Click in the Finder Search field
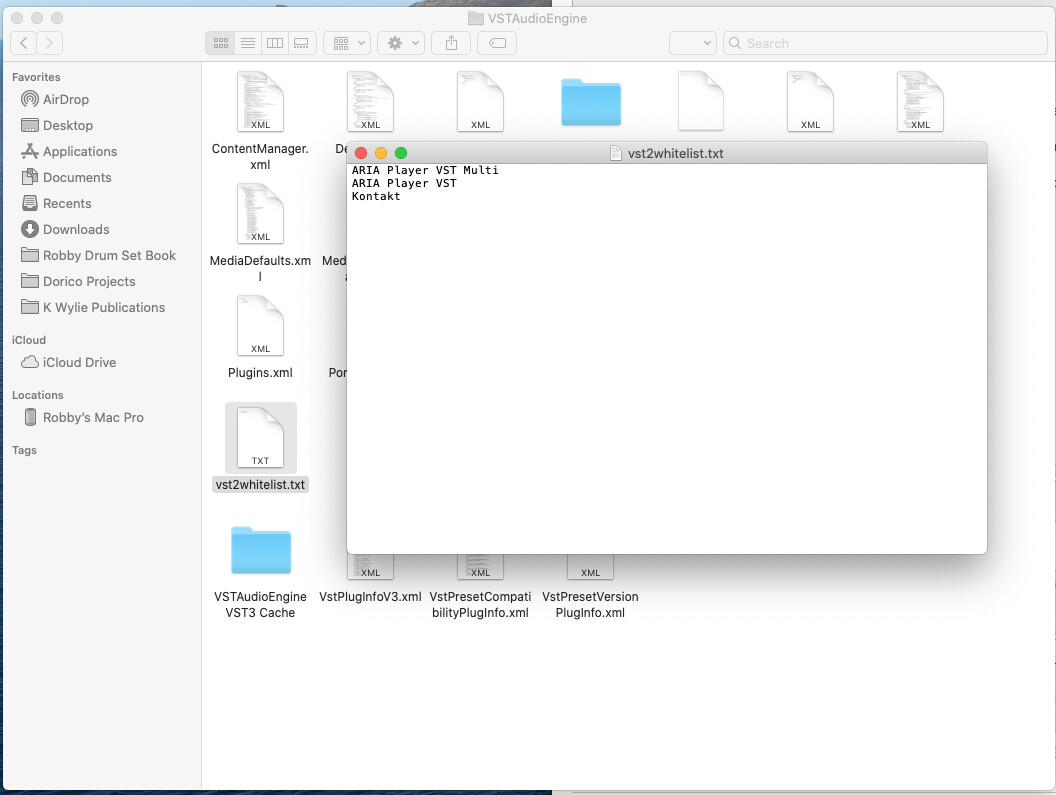 pyautogui.click(x=885, y=43)
